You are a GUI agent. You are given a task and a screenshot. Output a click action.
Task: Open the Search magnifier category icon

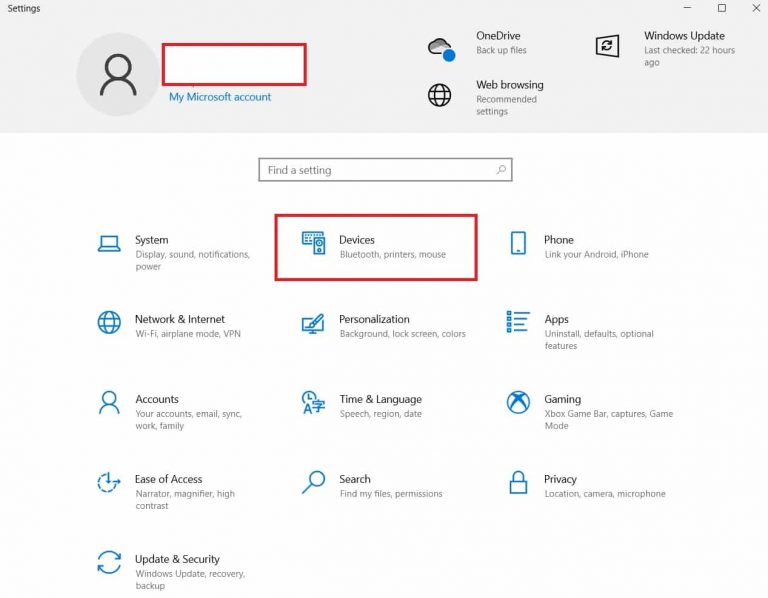point(313,483)
